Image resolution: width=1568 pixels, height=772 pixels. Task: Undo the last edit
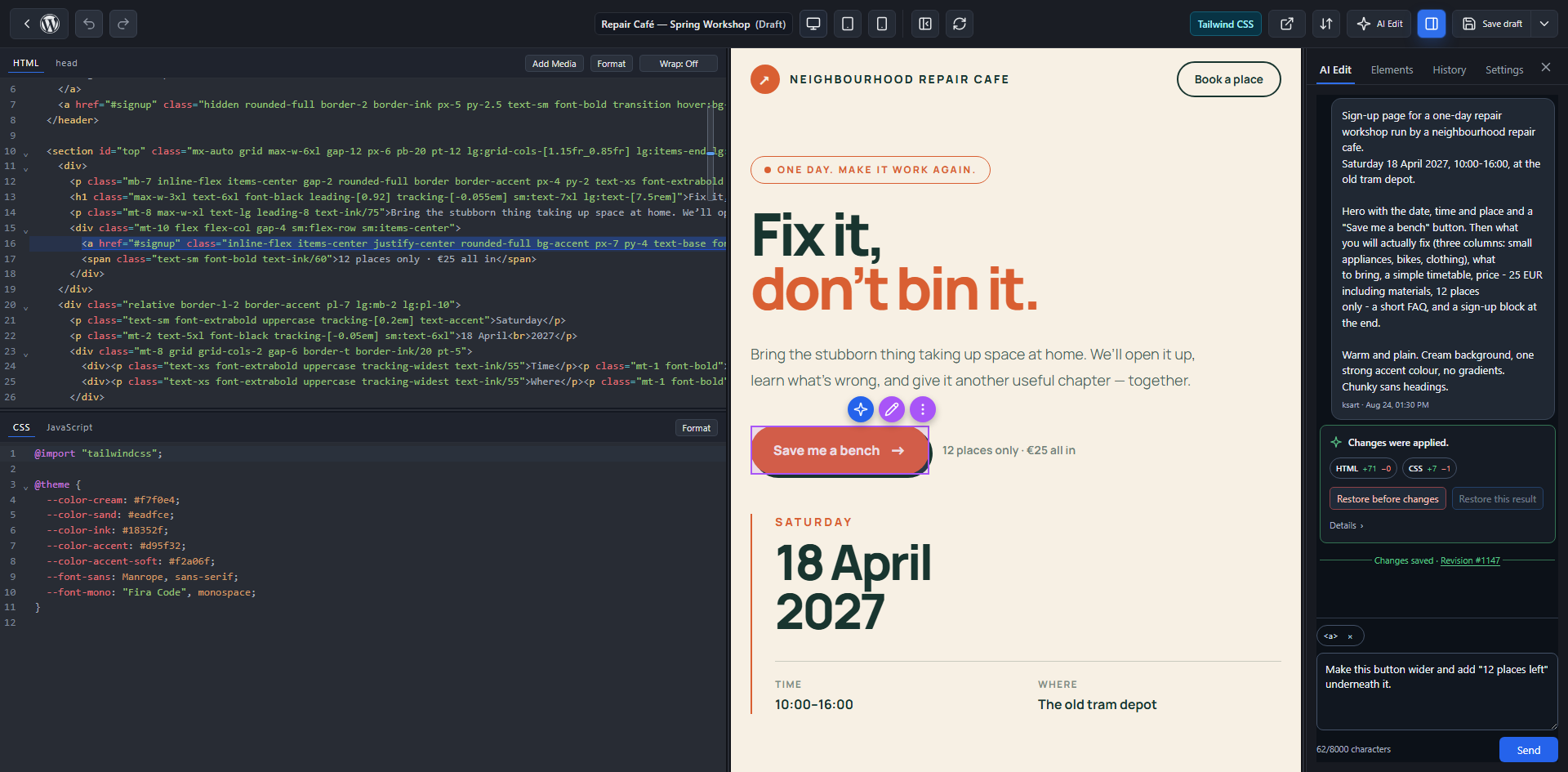click(89, 24)
